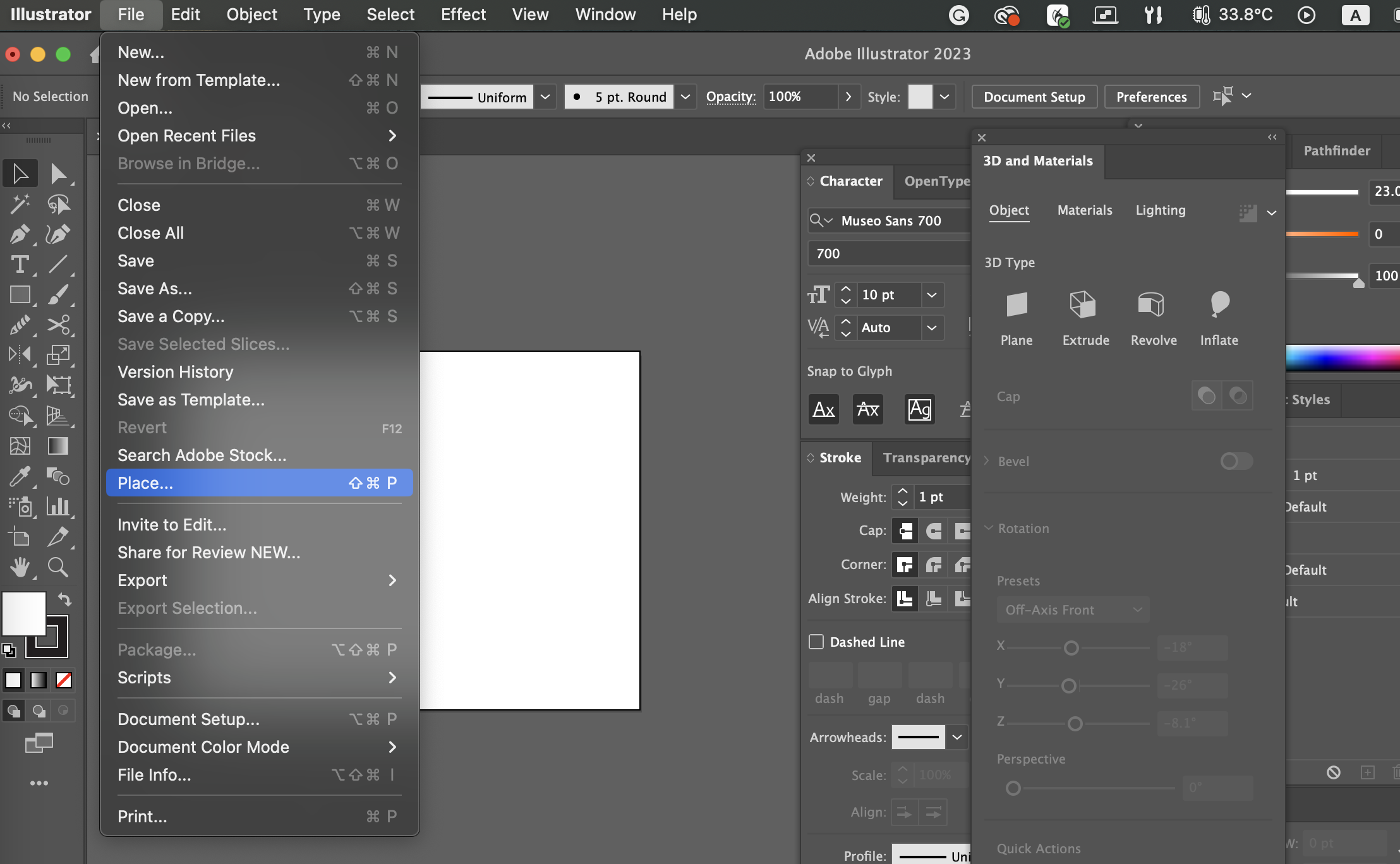Expand the Arrowheads start dropdown
Image resolution: width=1400 pixels, height=864 pixels.
coord(956,737)
